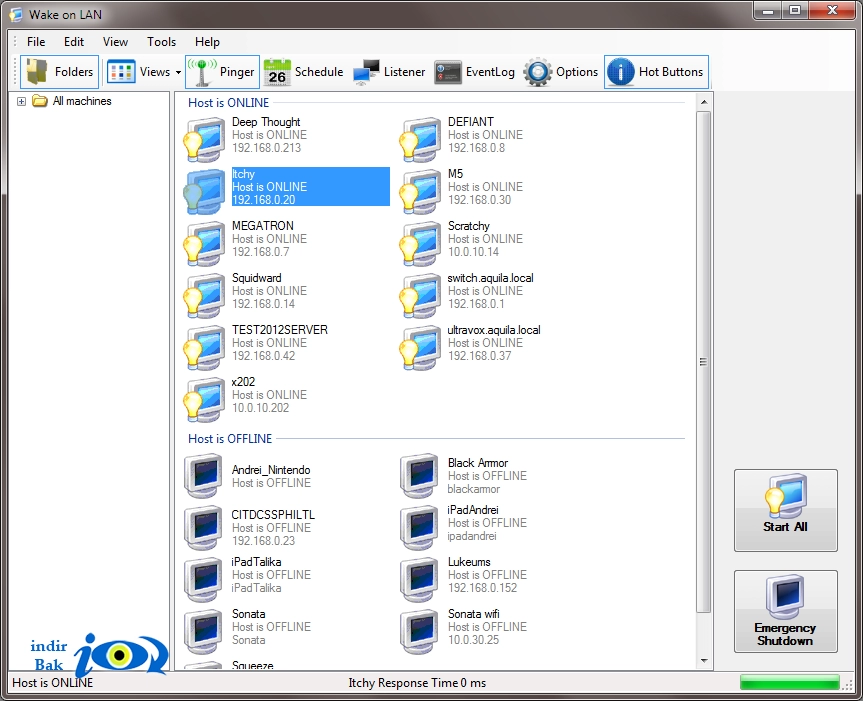Select the Deep Thought computer icon
Image resolution: width=863 pixels, height=701 pixels.
point(204,139)
